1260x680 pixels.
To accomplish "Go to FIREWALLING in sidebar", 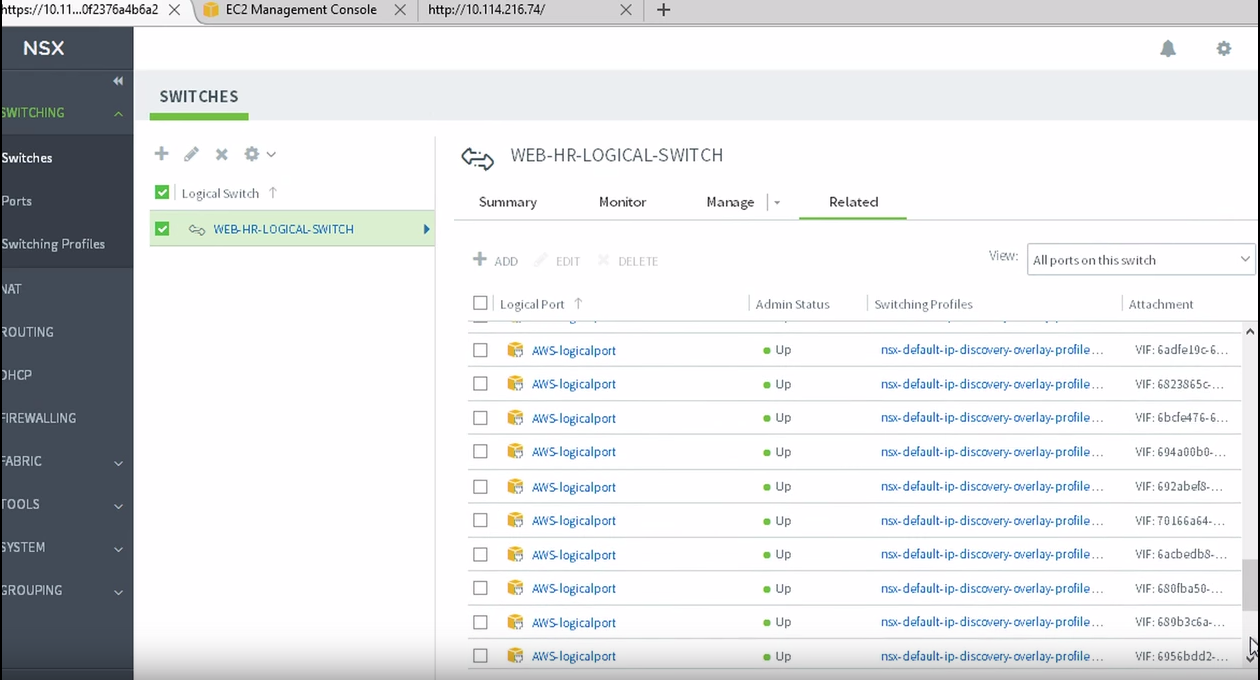I will tap(39, 418).
